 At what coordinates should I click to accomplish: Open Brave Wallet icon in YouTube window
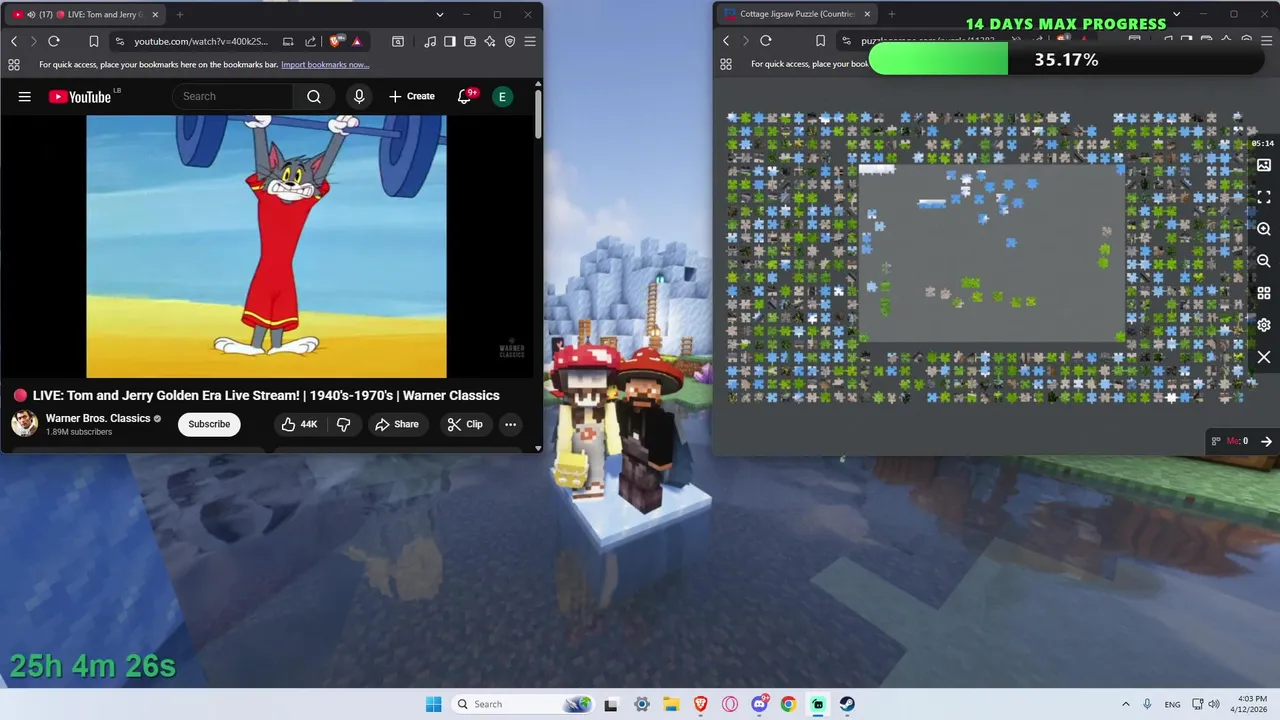[x=470, y=41]
